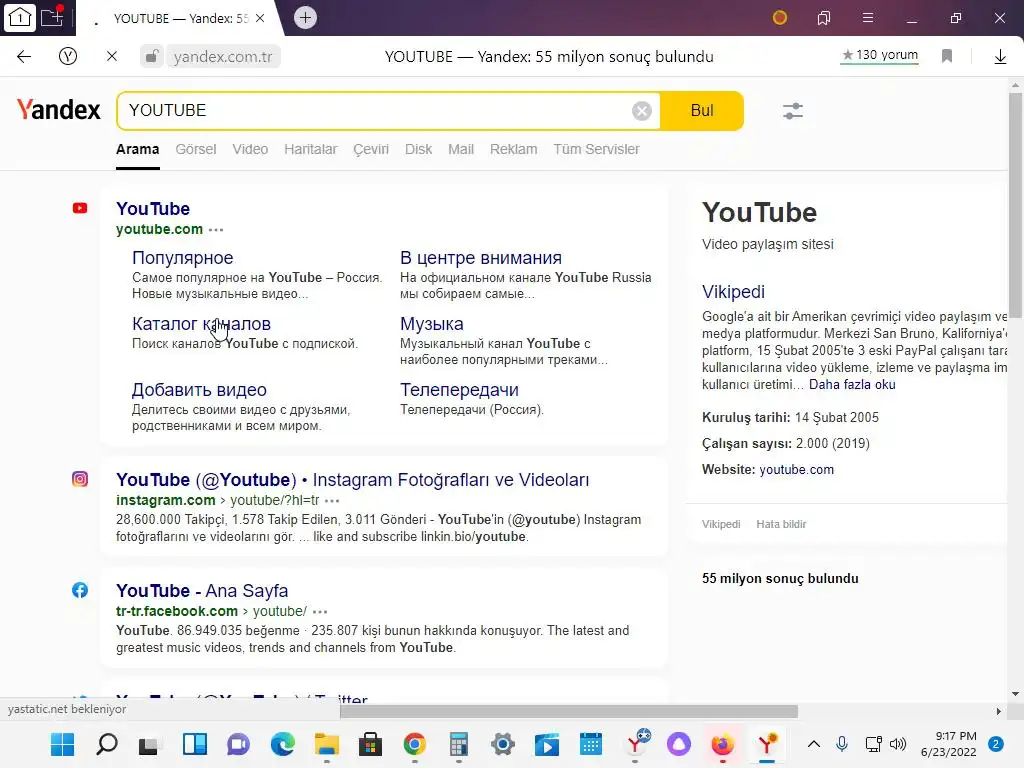Open Tüm Servisler tab
Image resolution: width=1024 pixels, height=768 pixels.
coord(597,150)
